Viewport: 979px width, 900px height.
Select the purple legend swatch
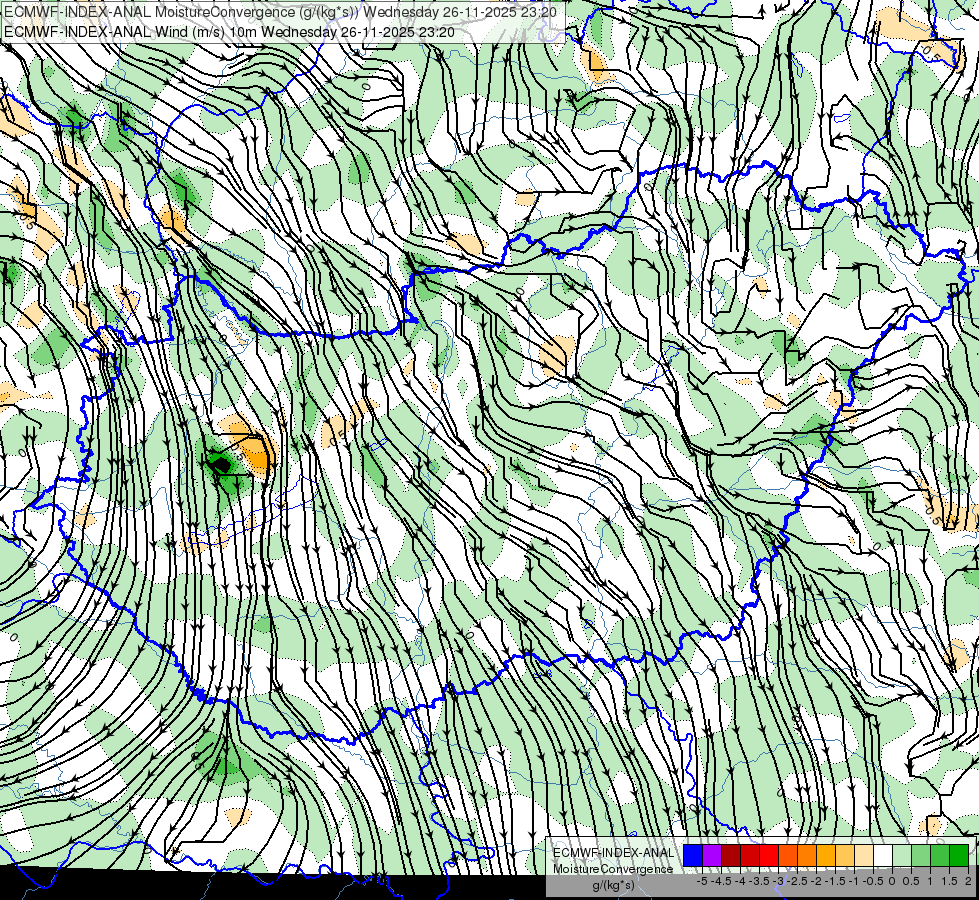712,855
